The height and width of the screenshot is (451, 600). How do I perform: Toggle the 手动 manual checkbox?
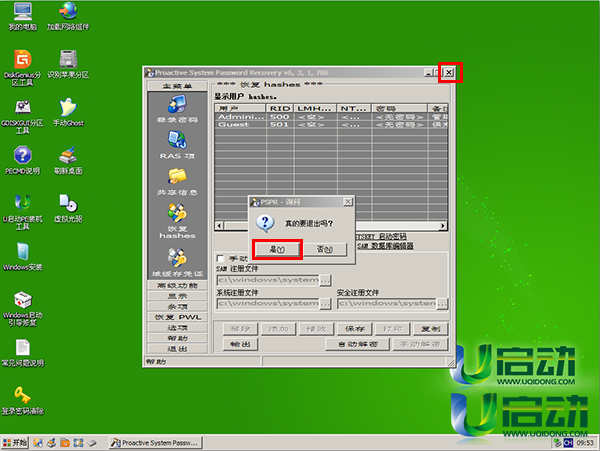click(x=220, y=258)
